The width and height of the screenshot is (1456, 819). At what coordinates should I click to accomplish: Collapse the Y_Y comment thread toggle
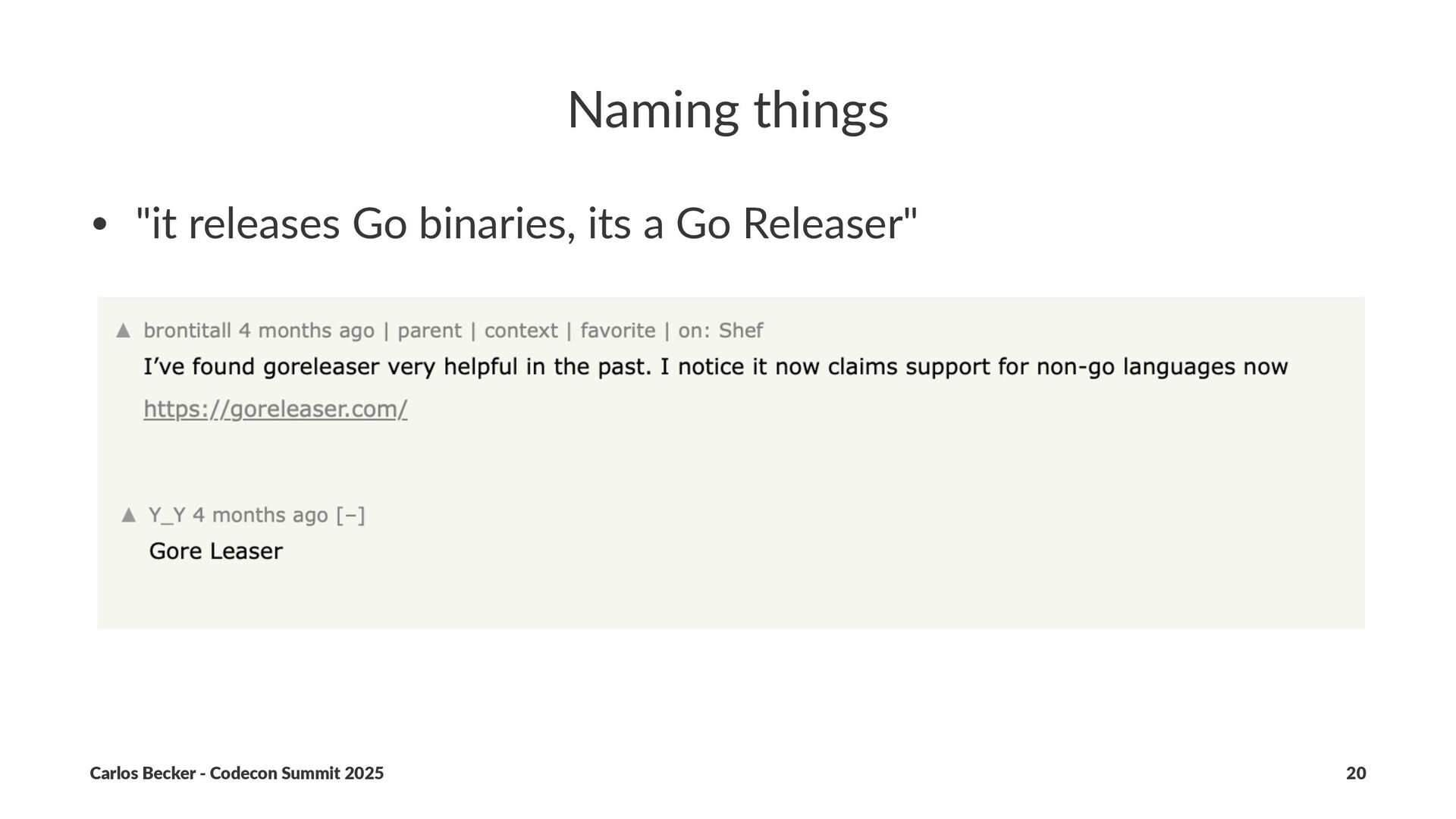pyautogui.click(x=350, y=516)
